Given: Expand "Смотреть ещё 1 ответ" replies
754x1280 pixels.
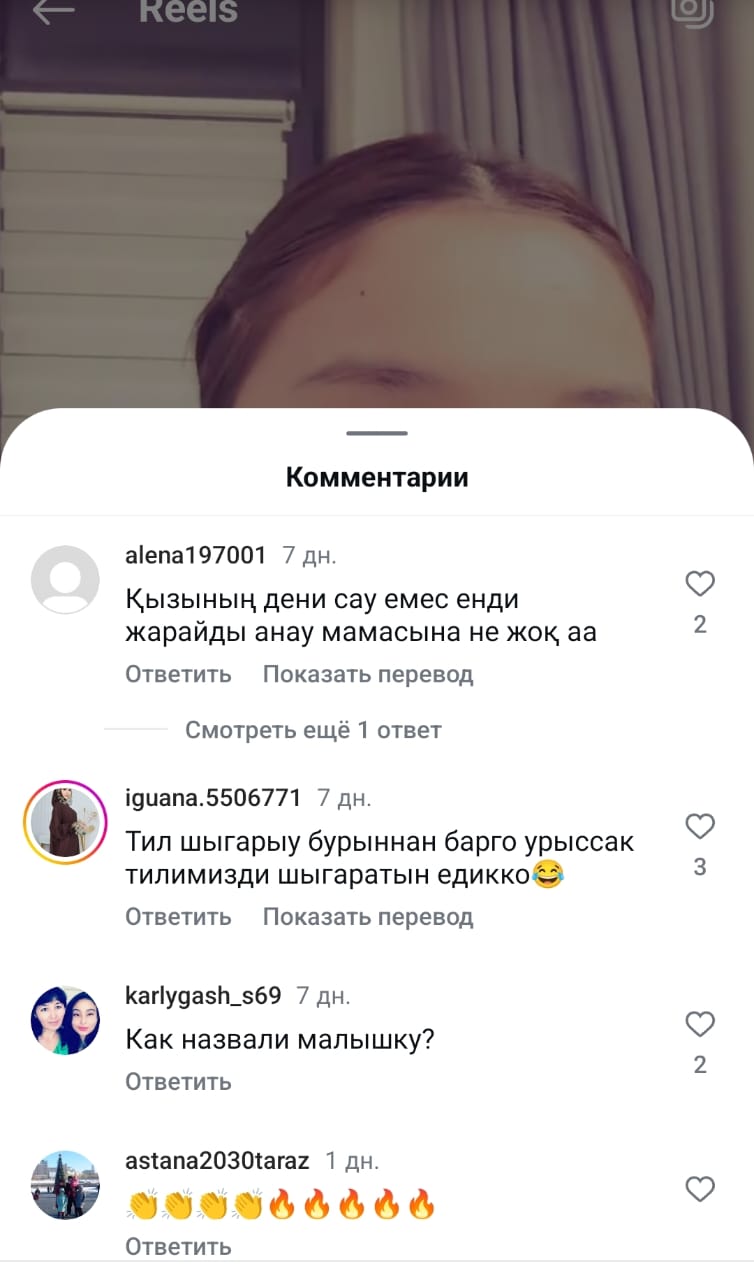Looking at the screenshot, I should tap(313, 730).
